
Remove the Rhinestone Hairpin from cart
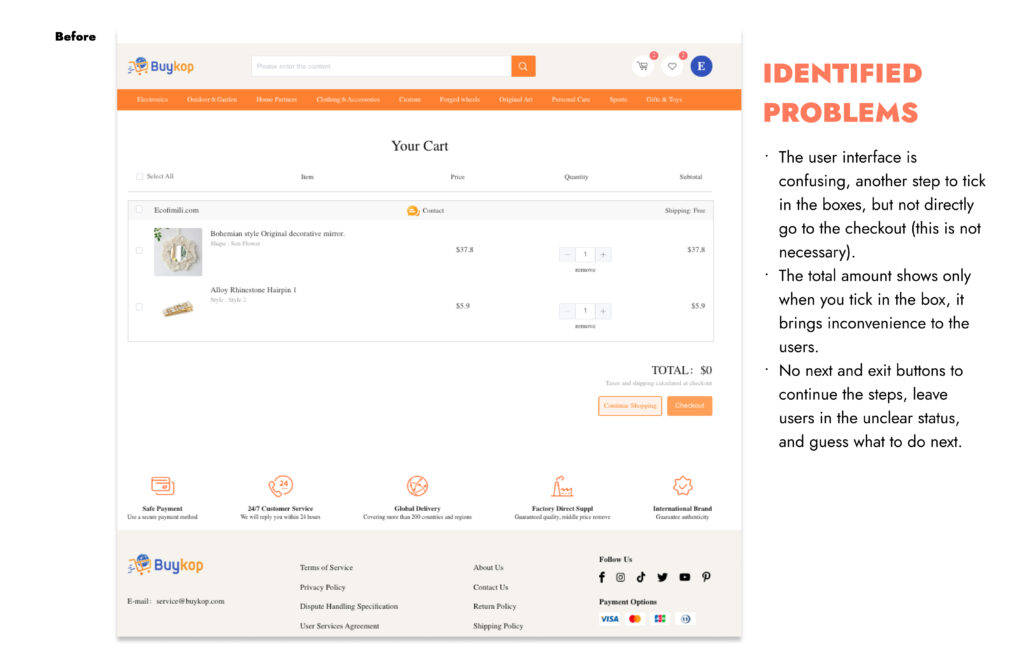coord(585,326)
